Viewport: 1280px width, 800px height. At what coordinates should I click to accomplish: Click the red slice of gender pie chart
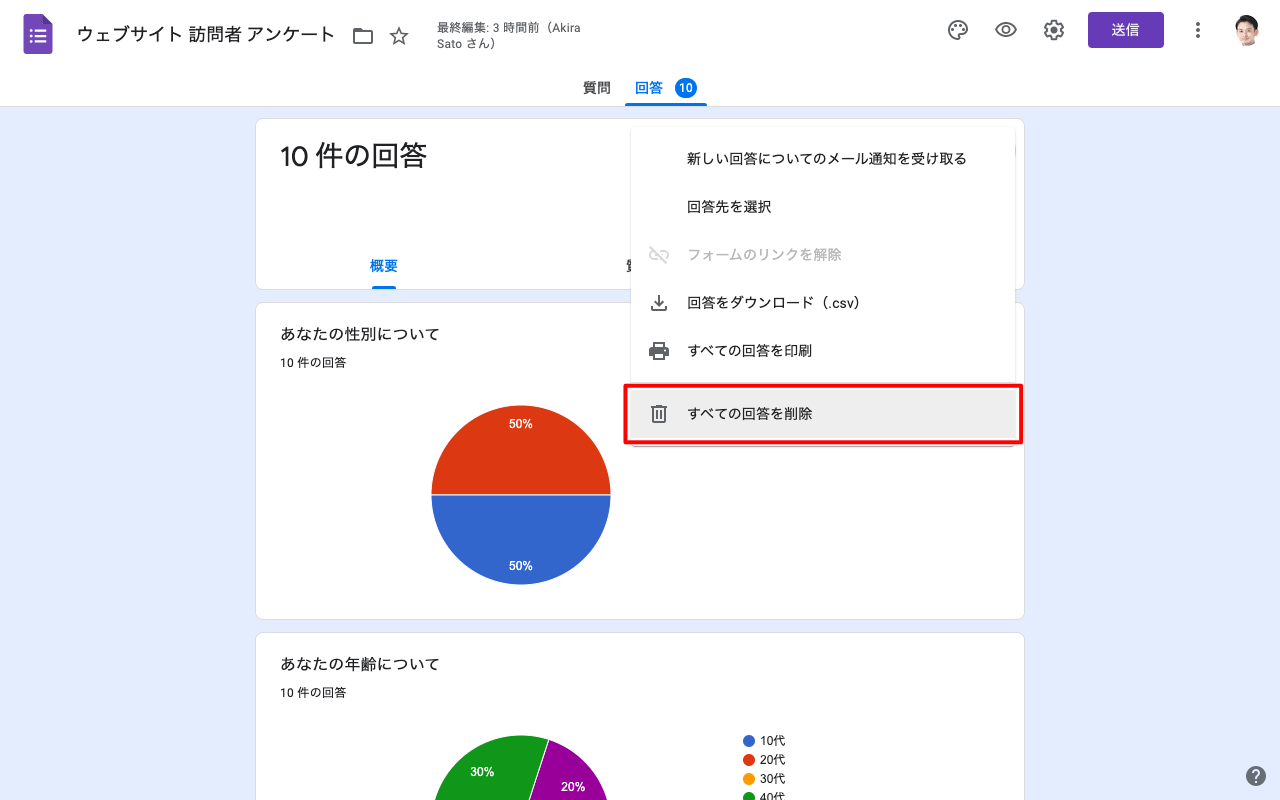[520, 450]
